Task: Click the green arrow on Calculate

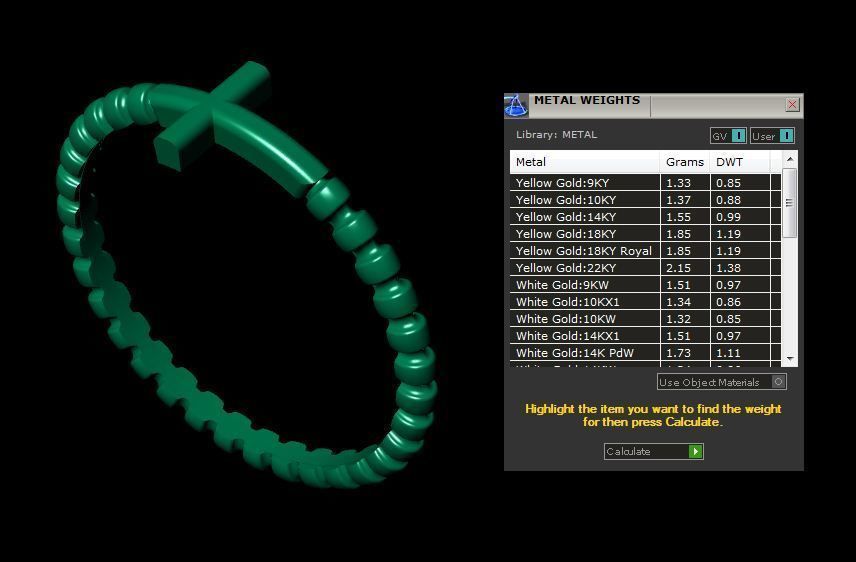Action: 696,452
